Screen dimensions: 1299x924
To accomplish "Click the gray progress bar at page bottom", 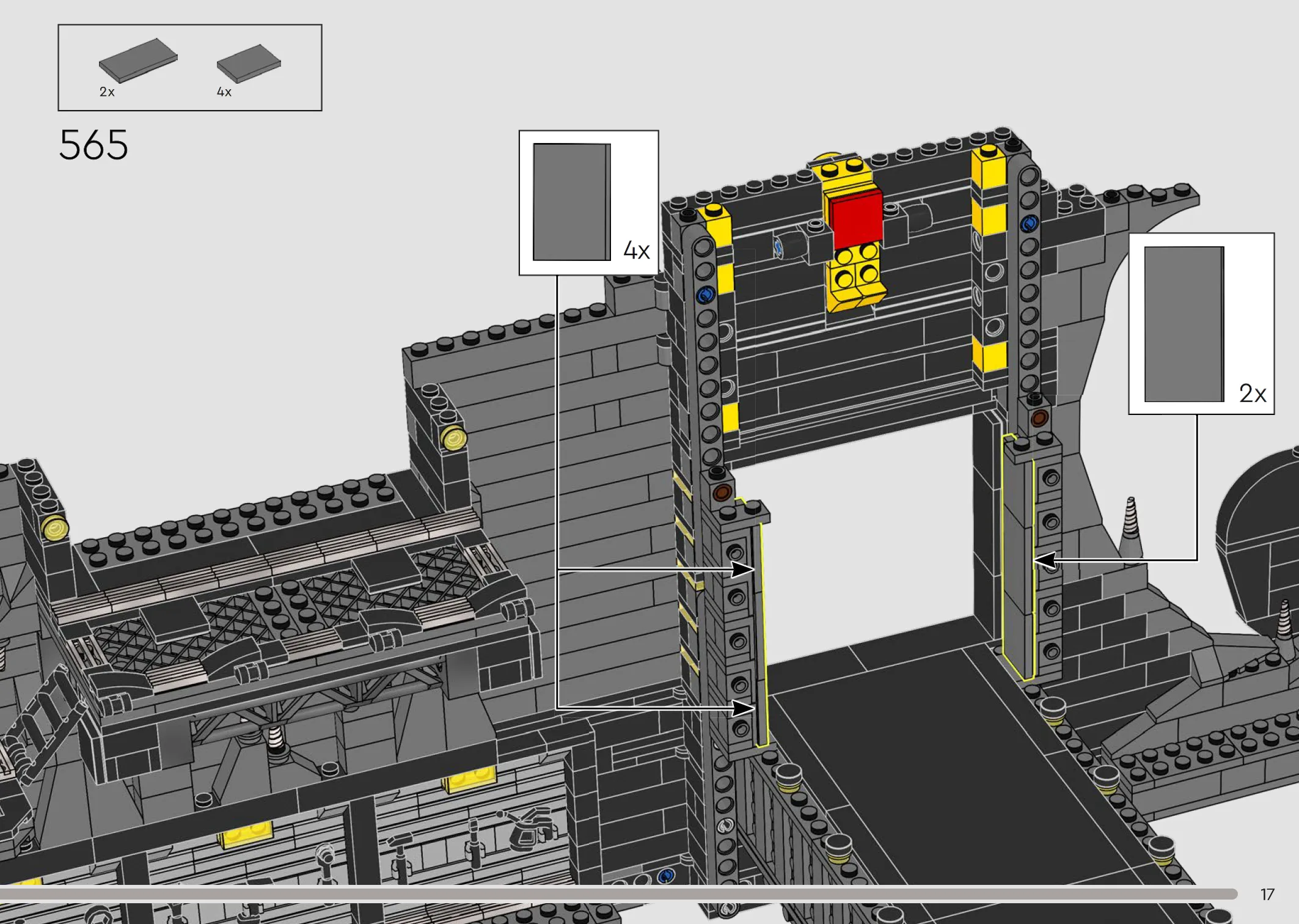I will click(x=618, y=894).
